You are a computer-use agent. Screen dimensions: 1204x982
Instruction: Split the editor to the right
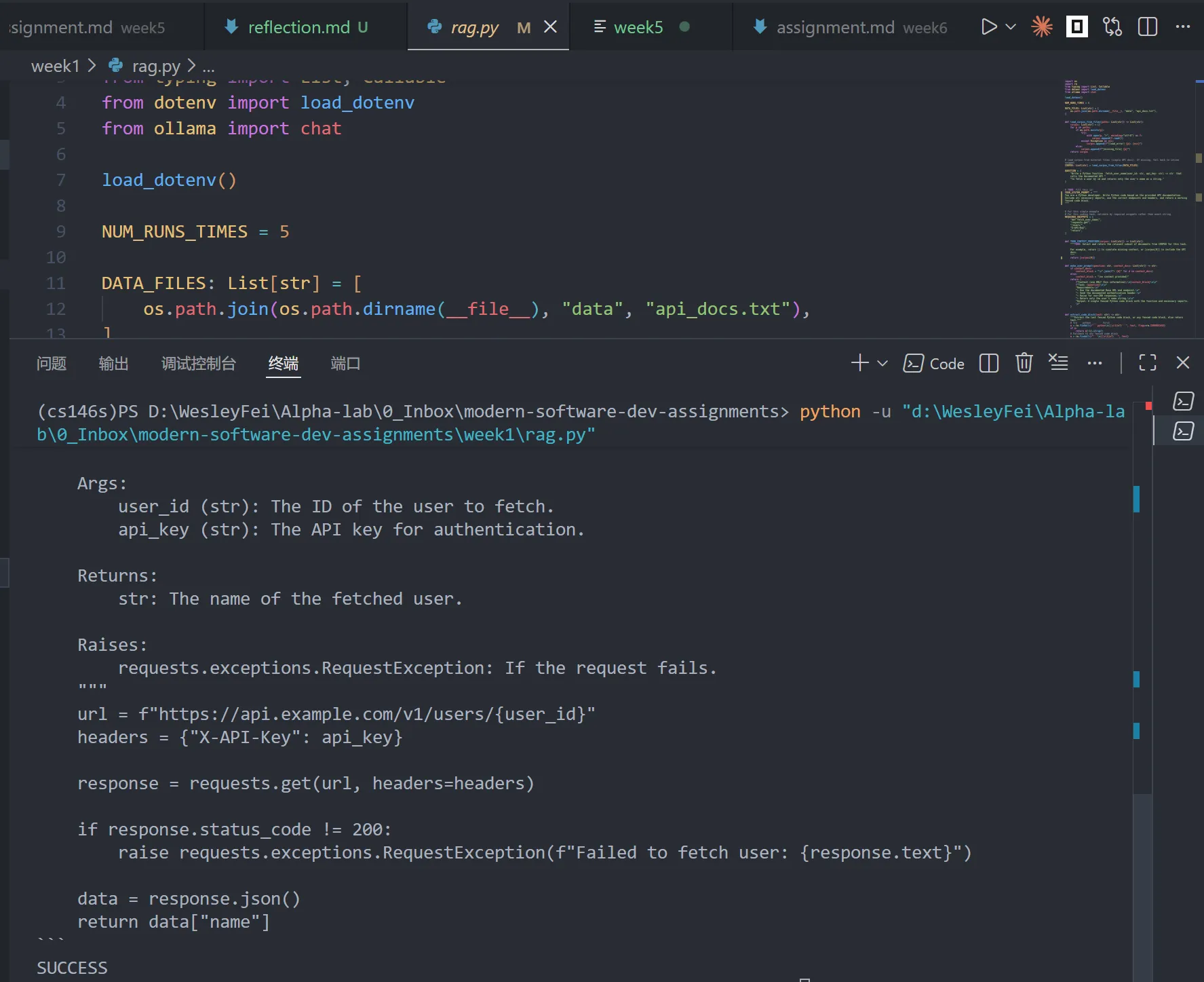1148,26
